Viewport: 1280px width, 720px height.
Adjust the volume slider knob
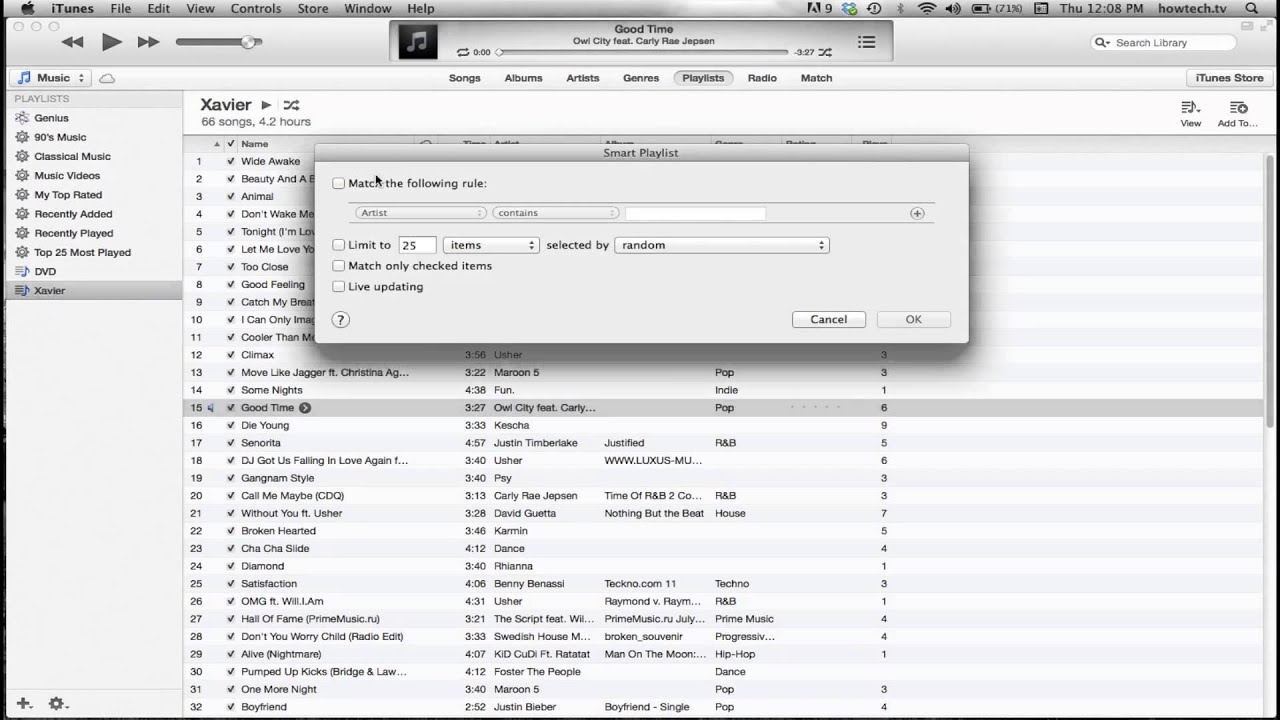pos(248,42)
